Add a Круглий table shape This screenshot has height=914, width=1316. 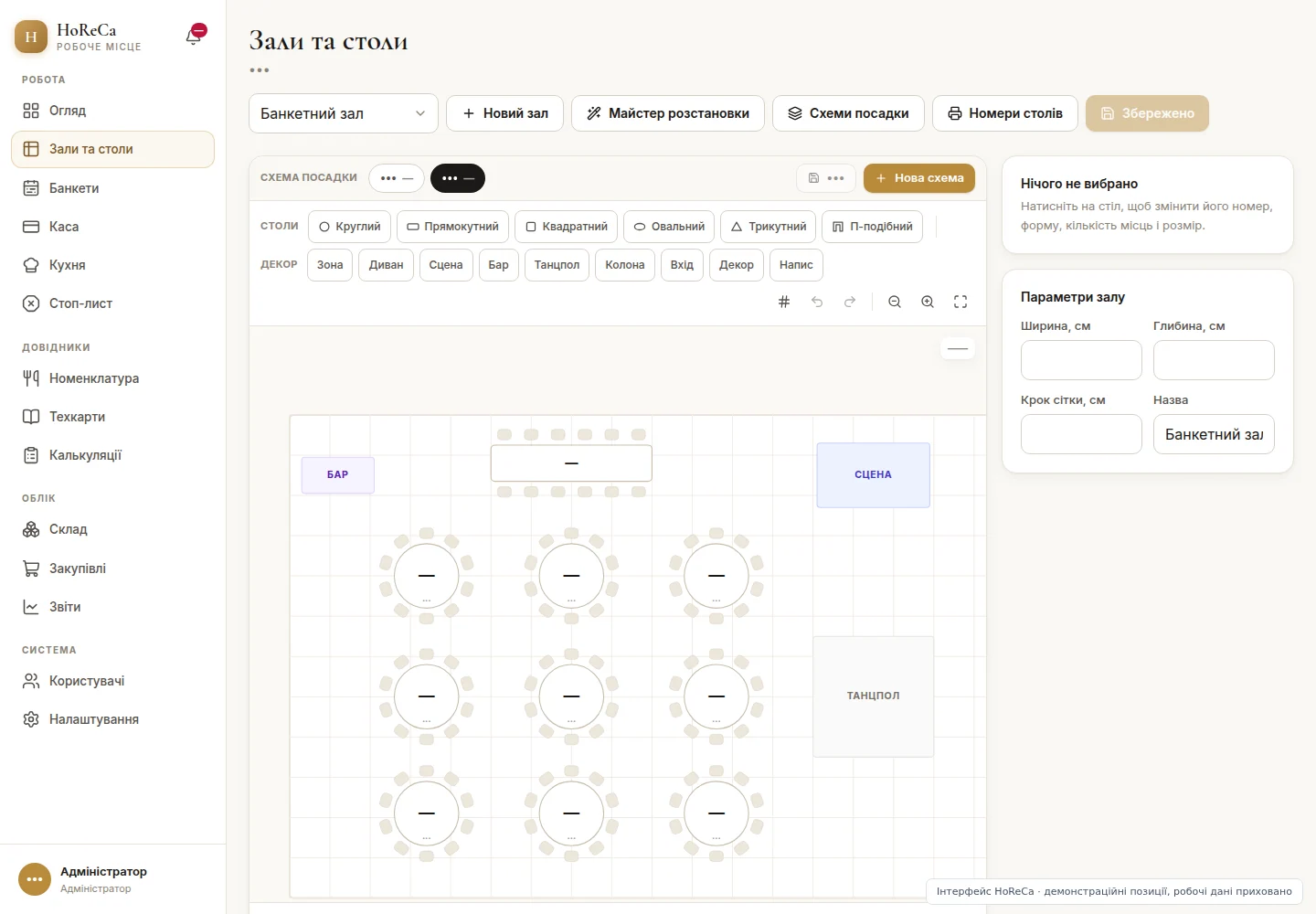(x=350, y=227)
